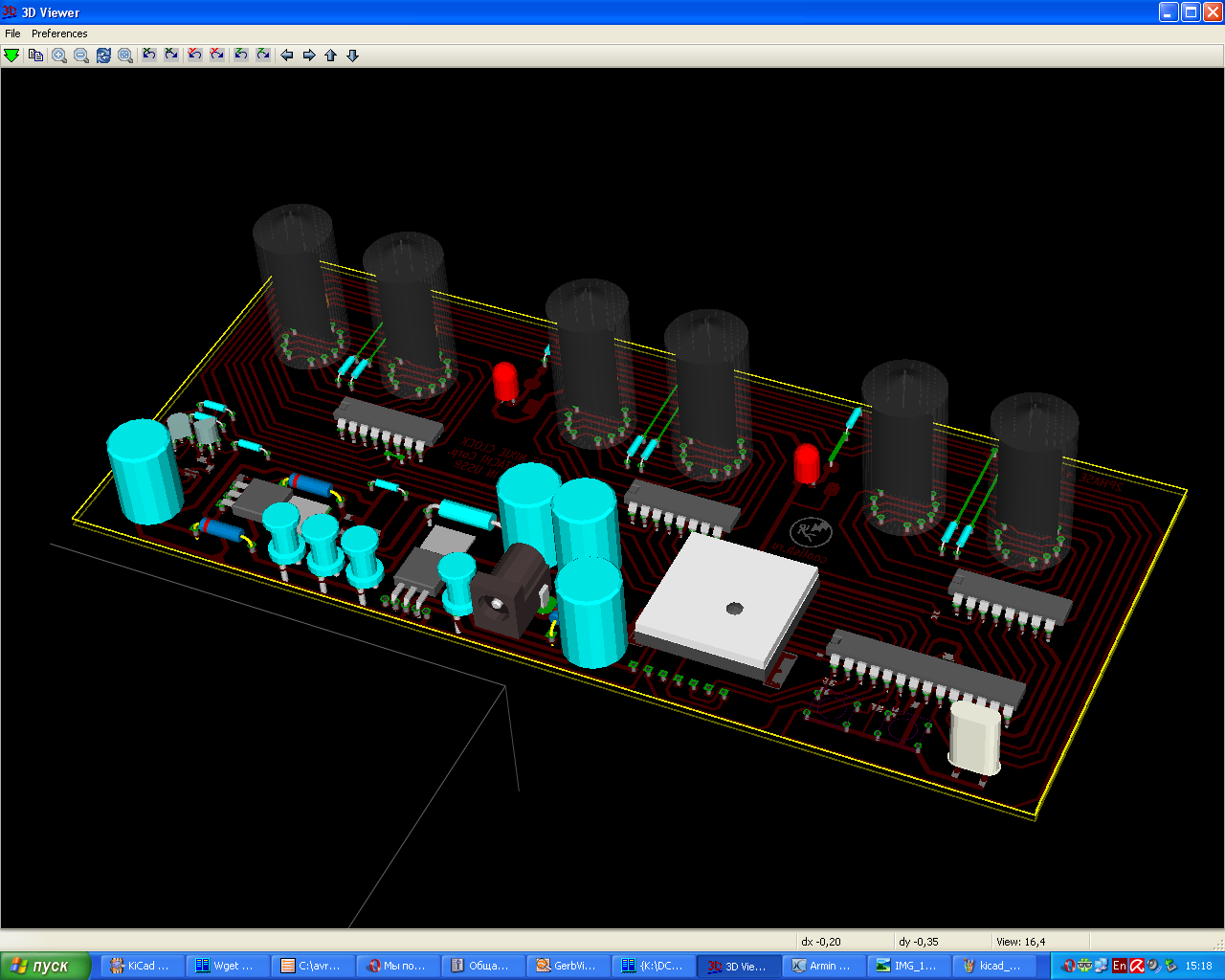Click the green Reload board arrow icon
This screenshot has height=980, width=1225.
[x=11, y=56]
